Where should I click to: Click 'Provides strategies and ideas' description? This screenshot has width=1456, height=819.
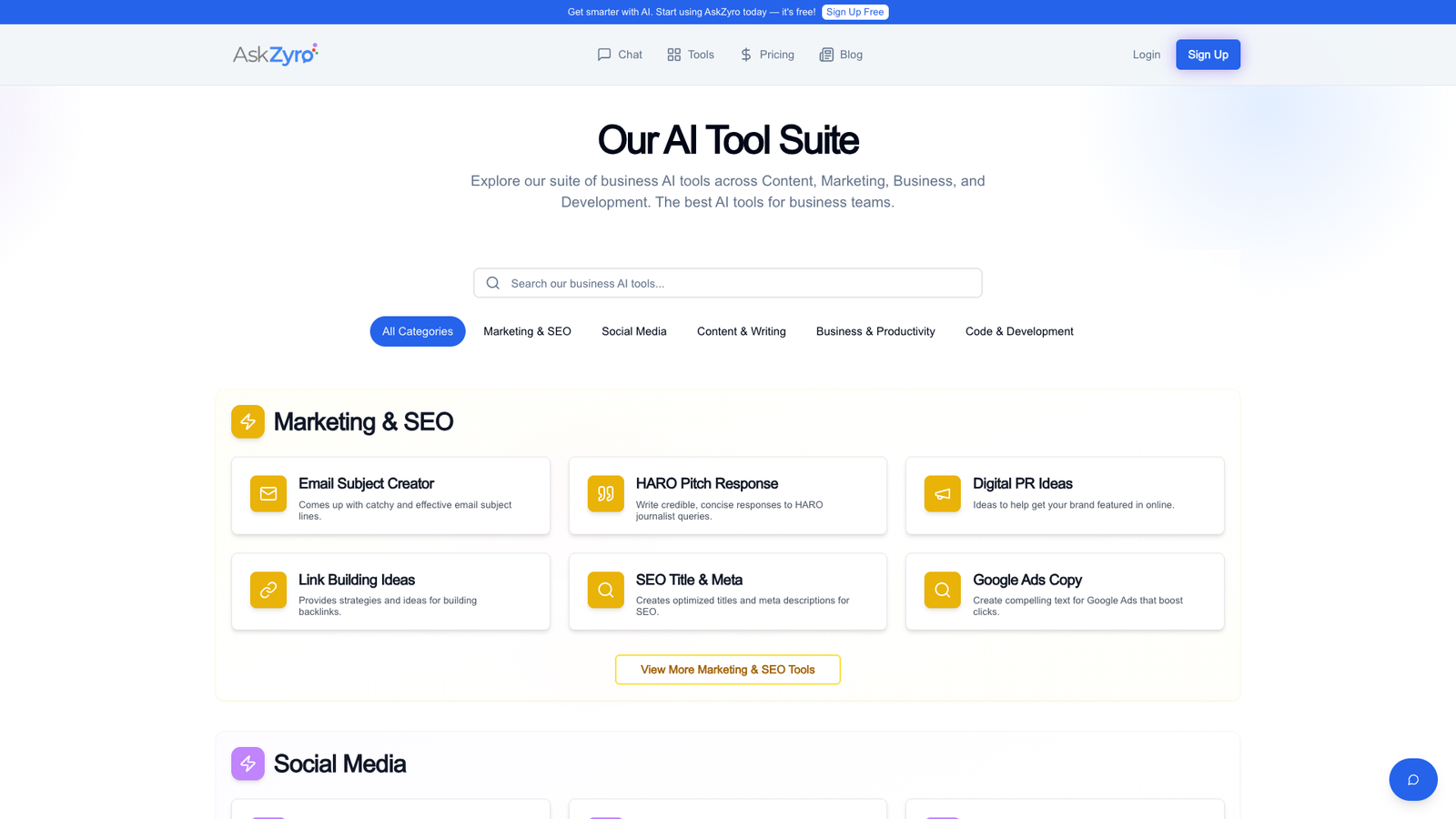(x=388, y=606)
